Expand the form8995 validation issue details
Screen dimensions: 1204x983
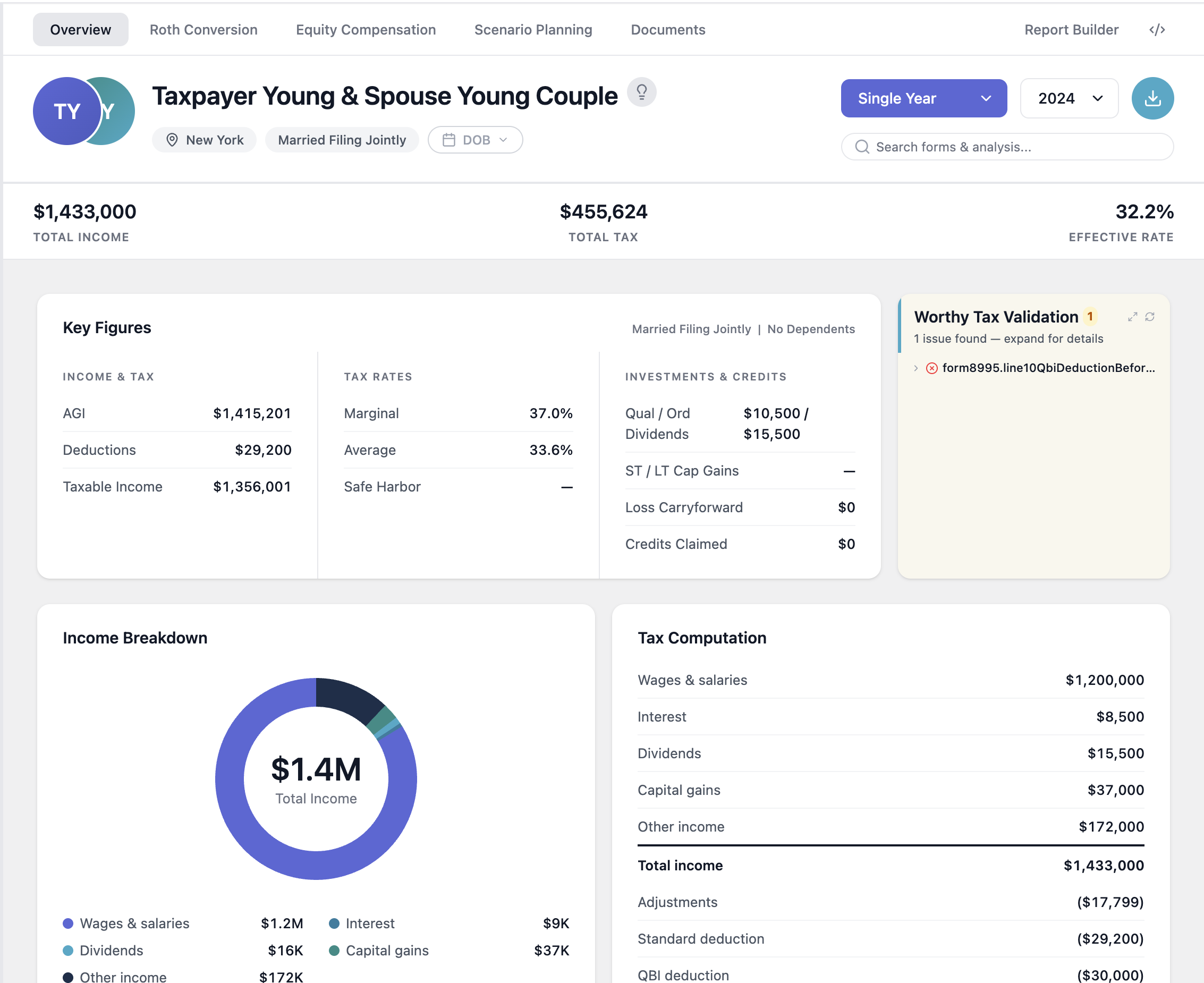click(915, 368)
